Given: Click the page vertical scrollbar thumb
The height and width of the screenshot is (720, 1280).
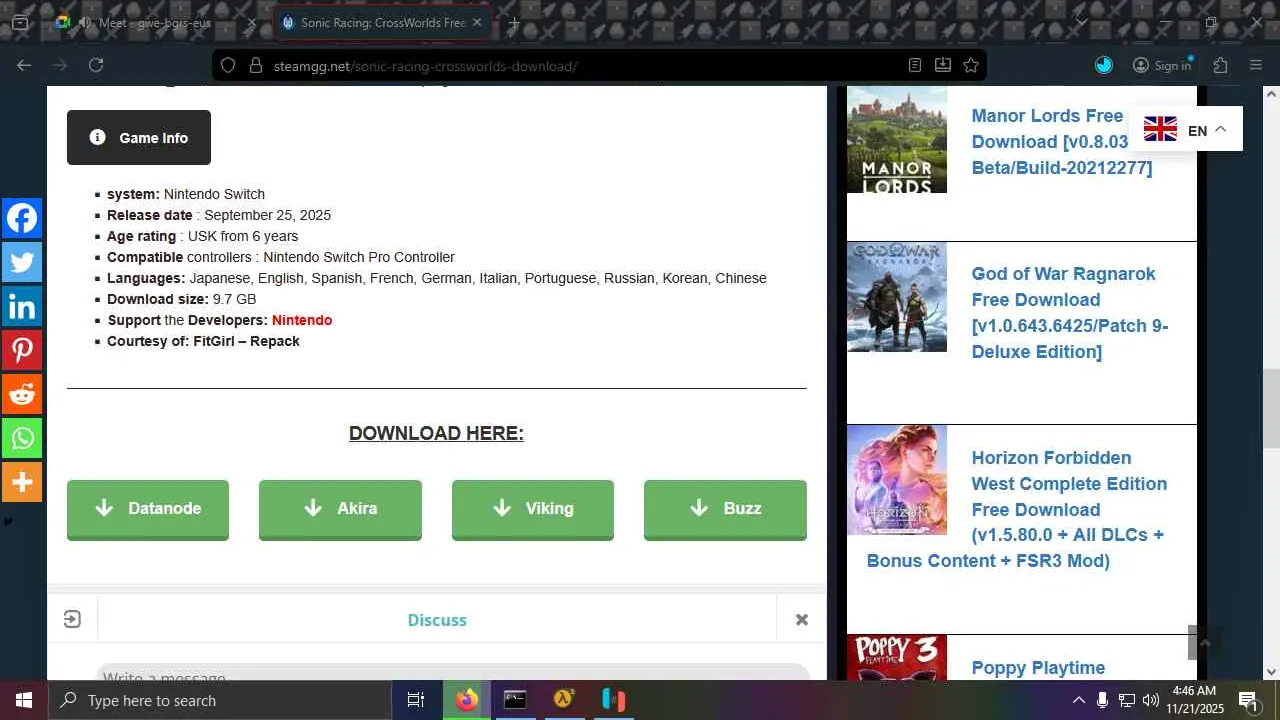Looking at the screenshot, I should (1271, 408).
